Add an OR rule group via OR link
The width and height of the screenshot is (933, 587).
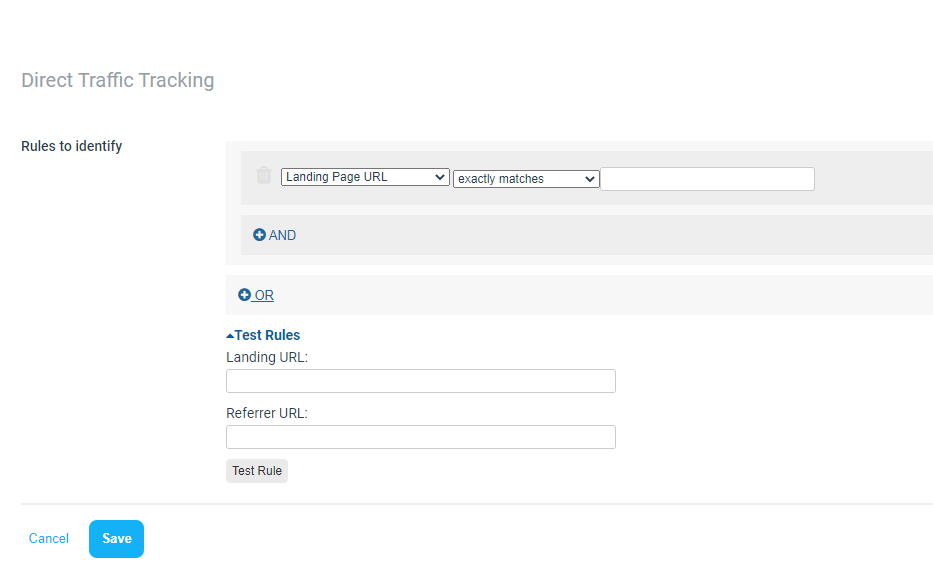click(264, 295)
